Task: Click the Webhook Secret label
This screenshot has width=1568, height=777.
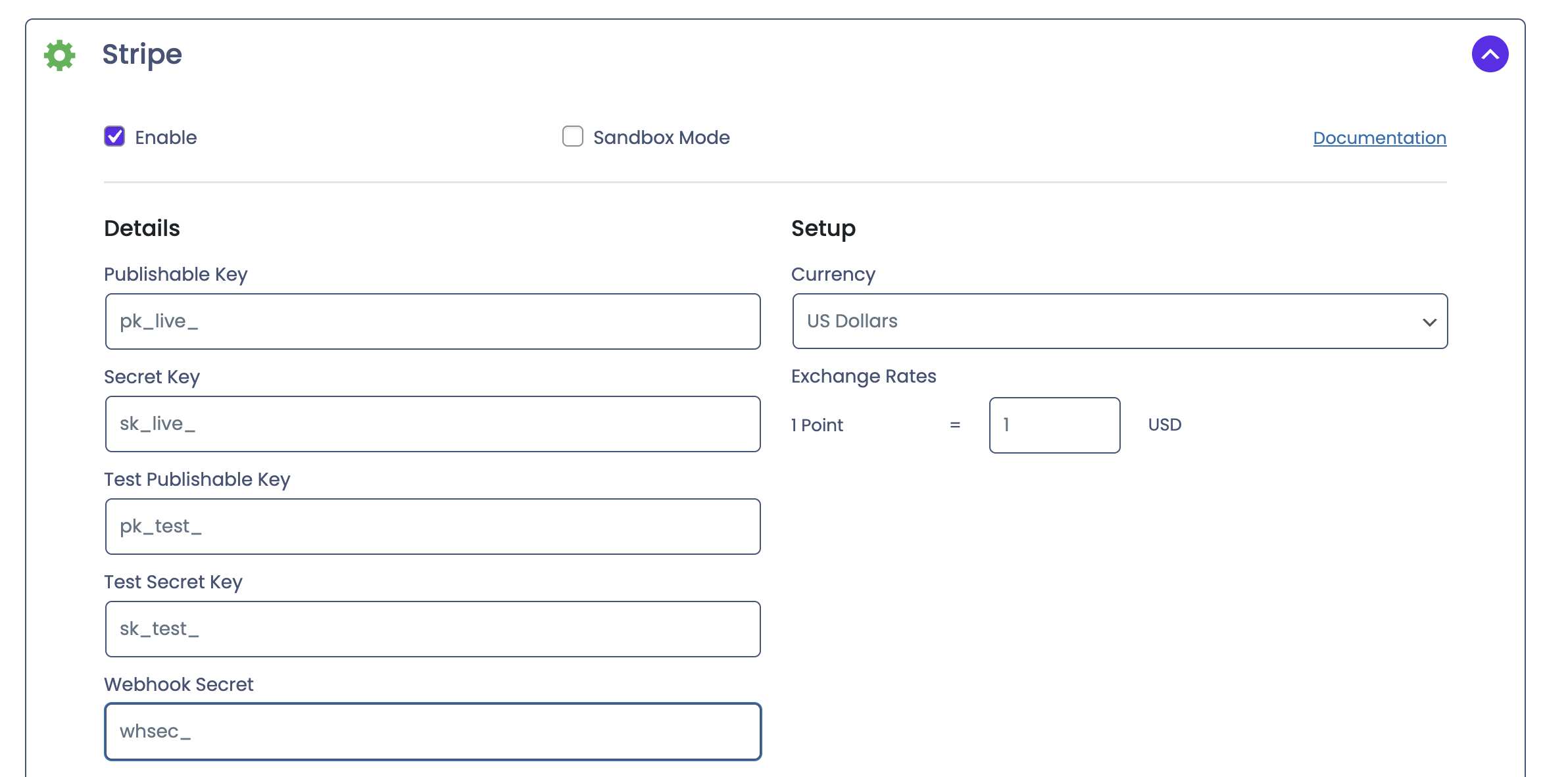Action: (178, 684)
